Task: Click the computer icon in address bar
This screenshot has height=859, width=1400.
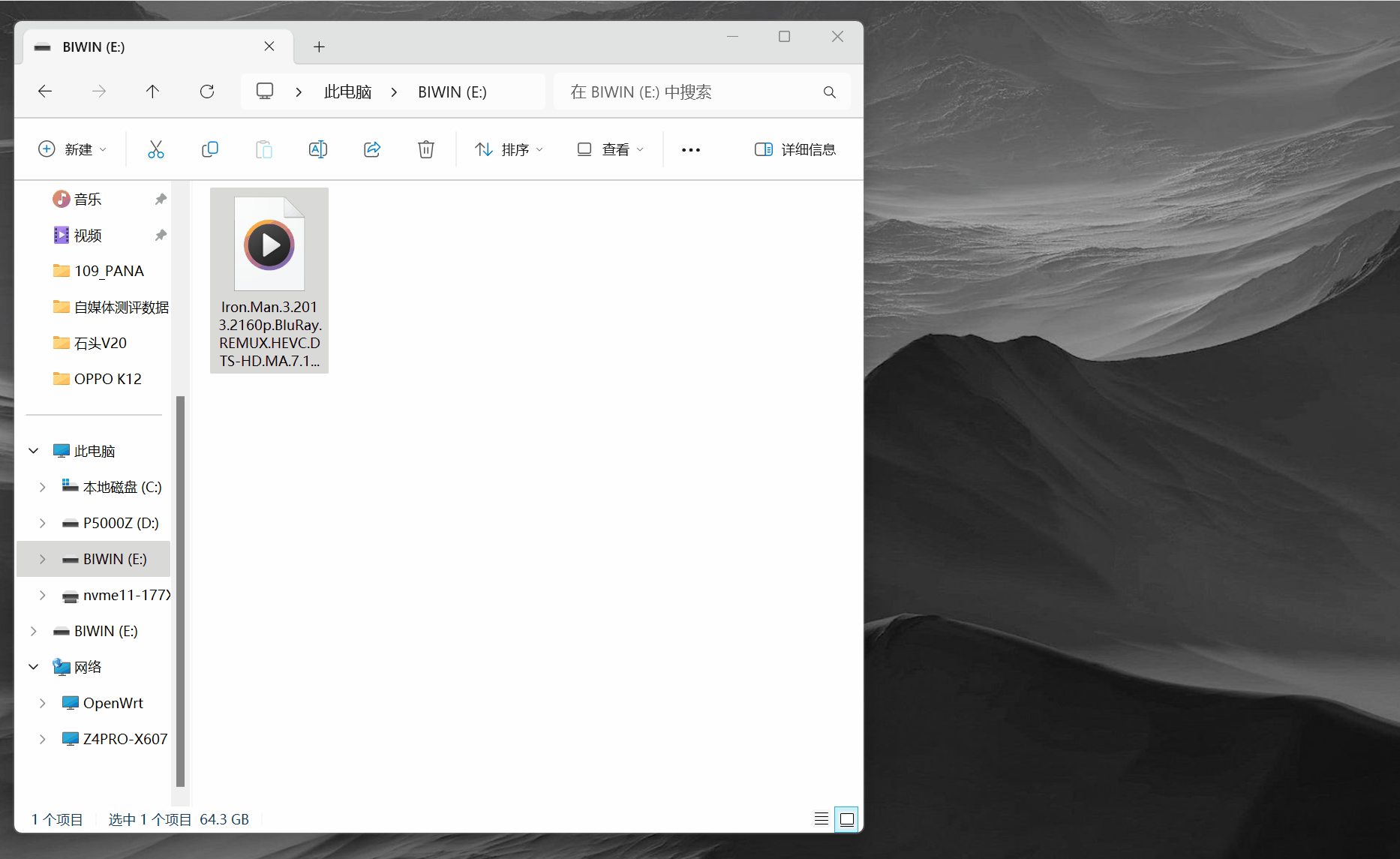Action: coord(265,92)
